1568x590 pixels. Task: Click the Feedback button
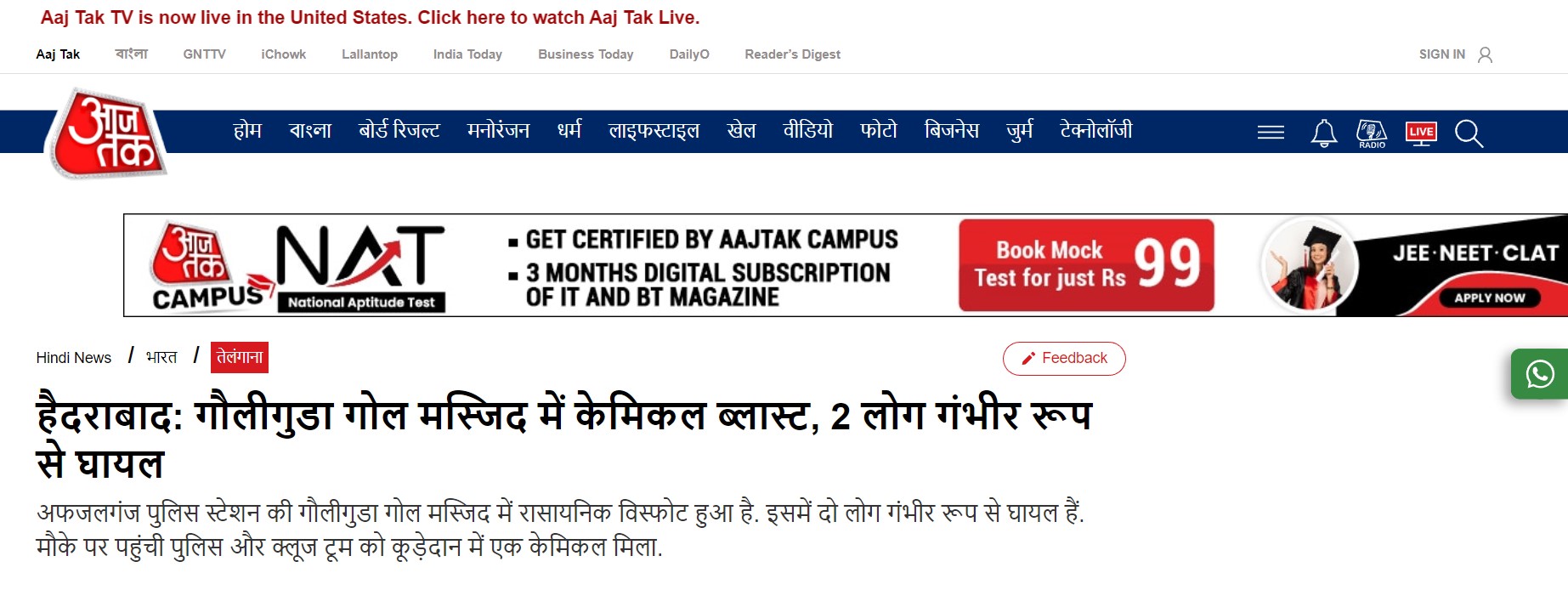click(1064, 358)
